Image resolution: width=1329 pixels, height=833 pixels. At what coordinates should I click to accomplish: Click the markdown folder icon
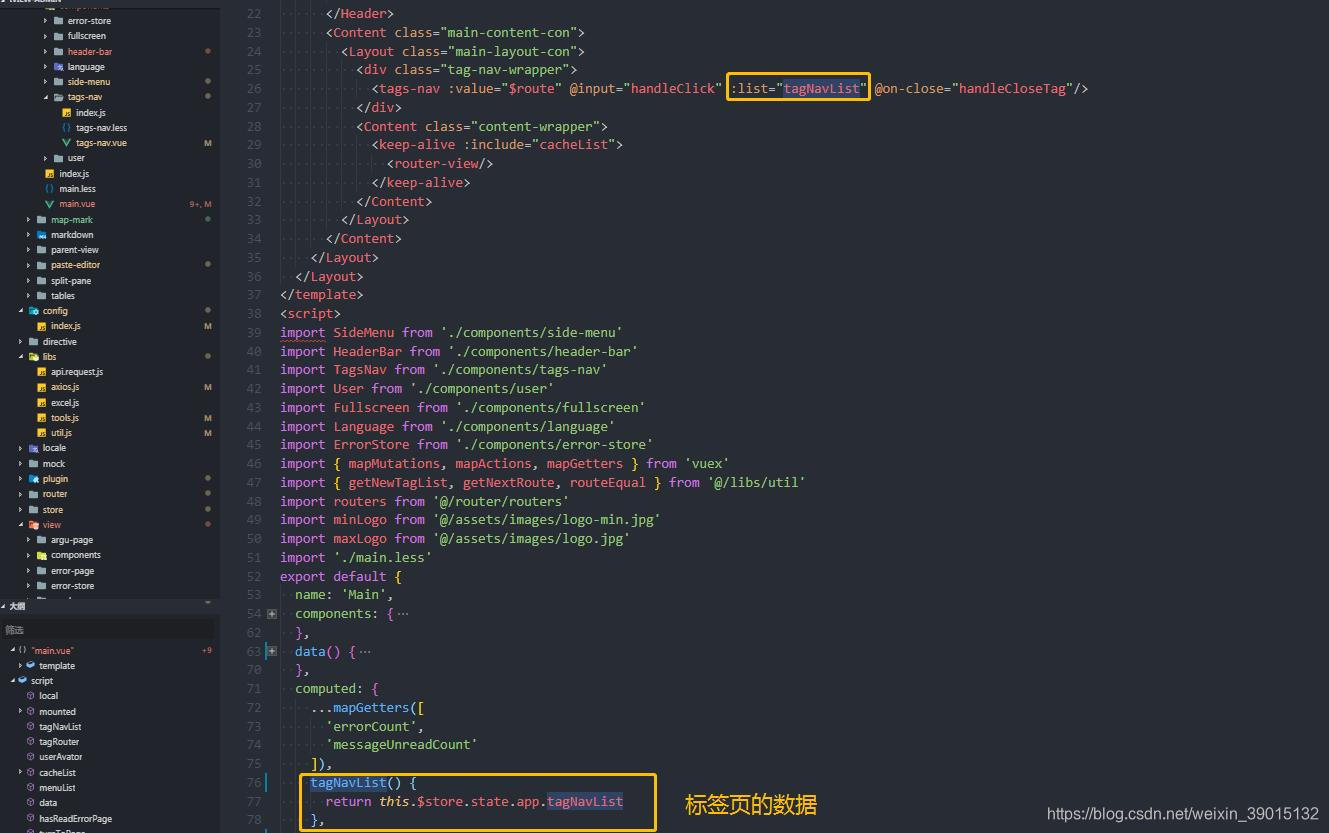41,235
